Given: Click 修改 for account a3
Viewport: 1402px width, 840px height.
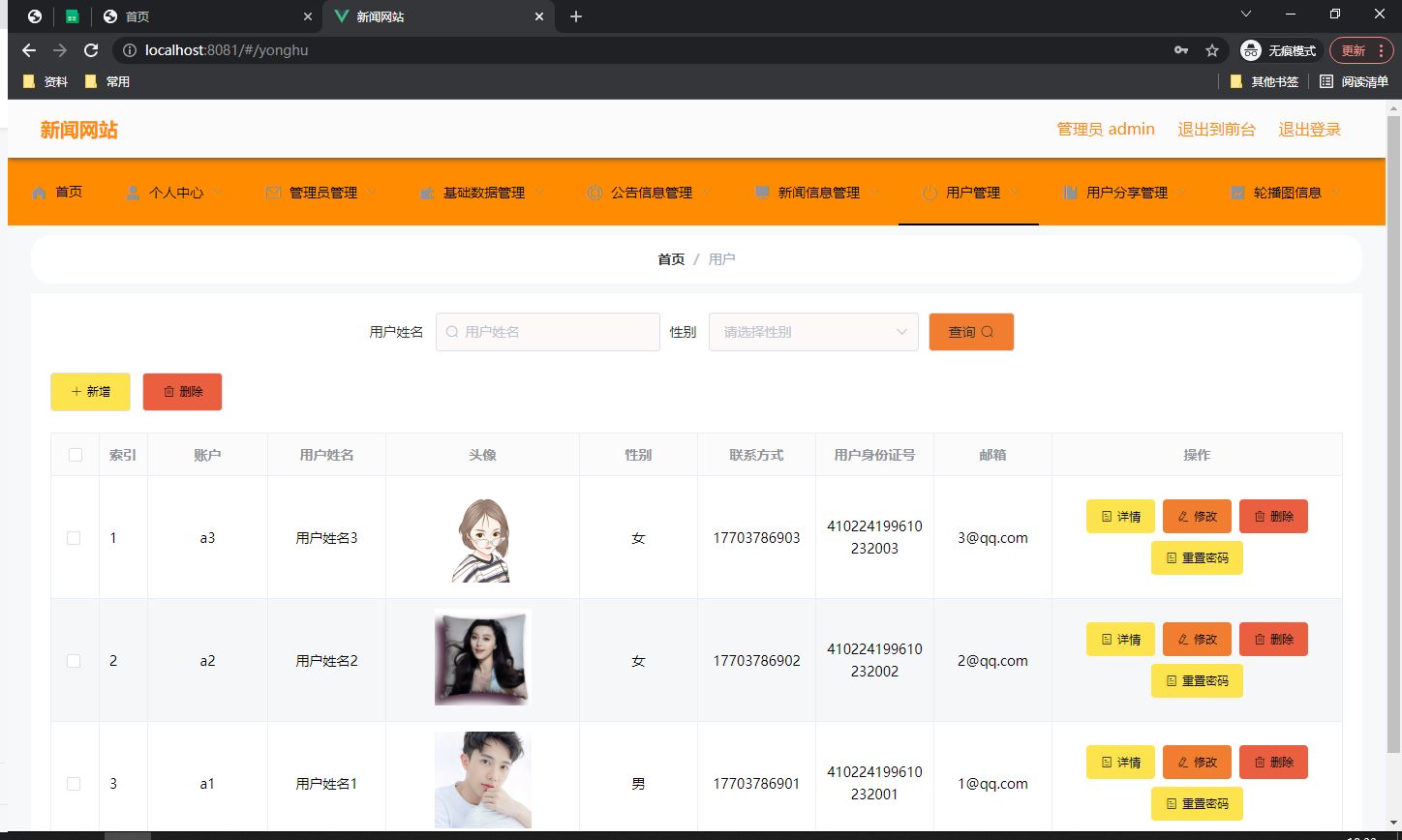Looking at the screenshot, I should (1197, 517).
